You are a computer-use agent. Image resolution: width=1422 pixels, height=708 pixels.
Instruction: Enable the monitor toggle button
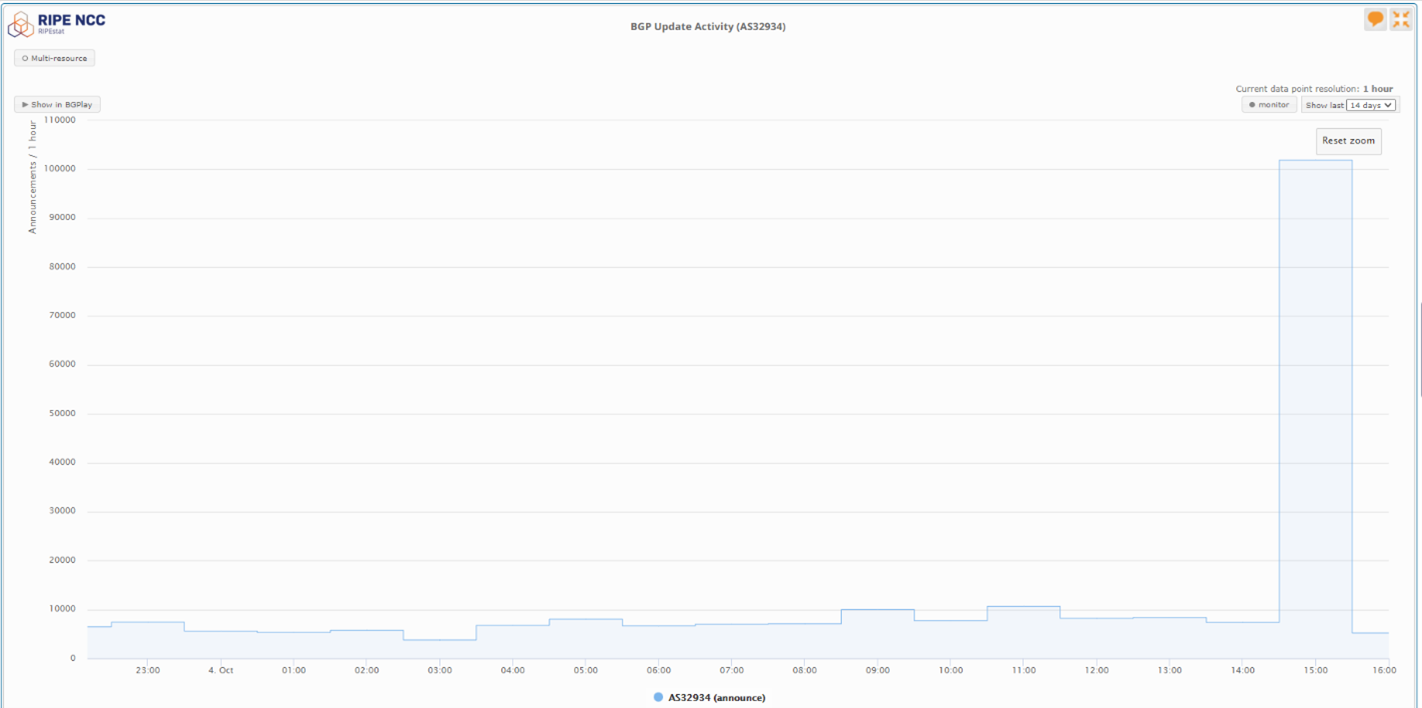coord(1269,105)
